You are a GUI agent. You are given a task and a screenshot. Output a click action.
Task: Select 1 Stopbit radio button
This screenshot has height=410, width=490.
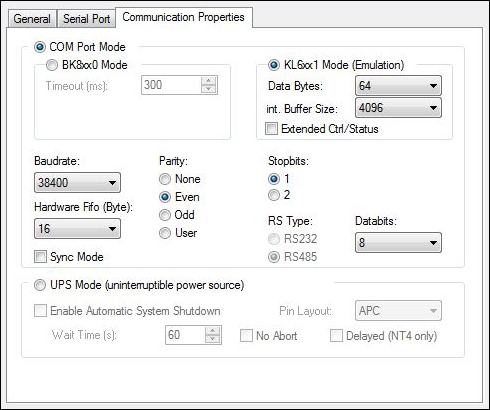(x=274, y=179)
